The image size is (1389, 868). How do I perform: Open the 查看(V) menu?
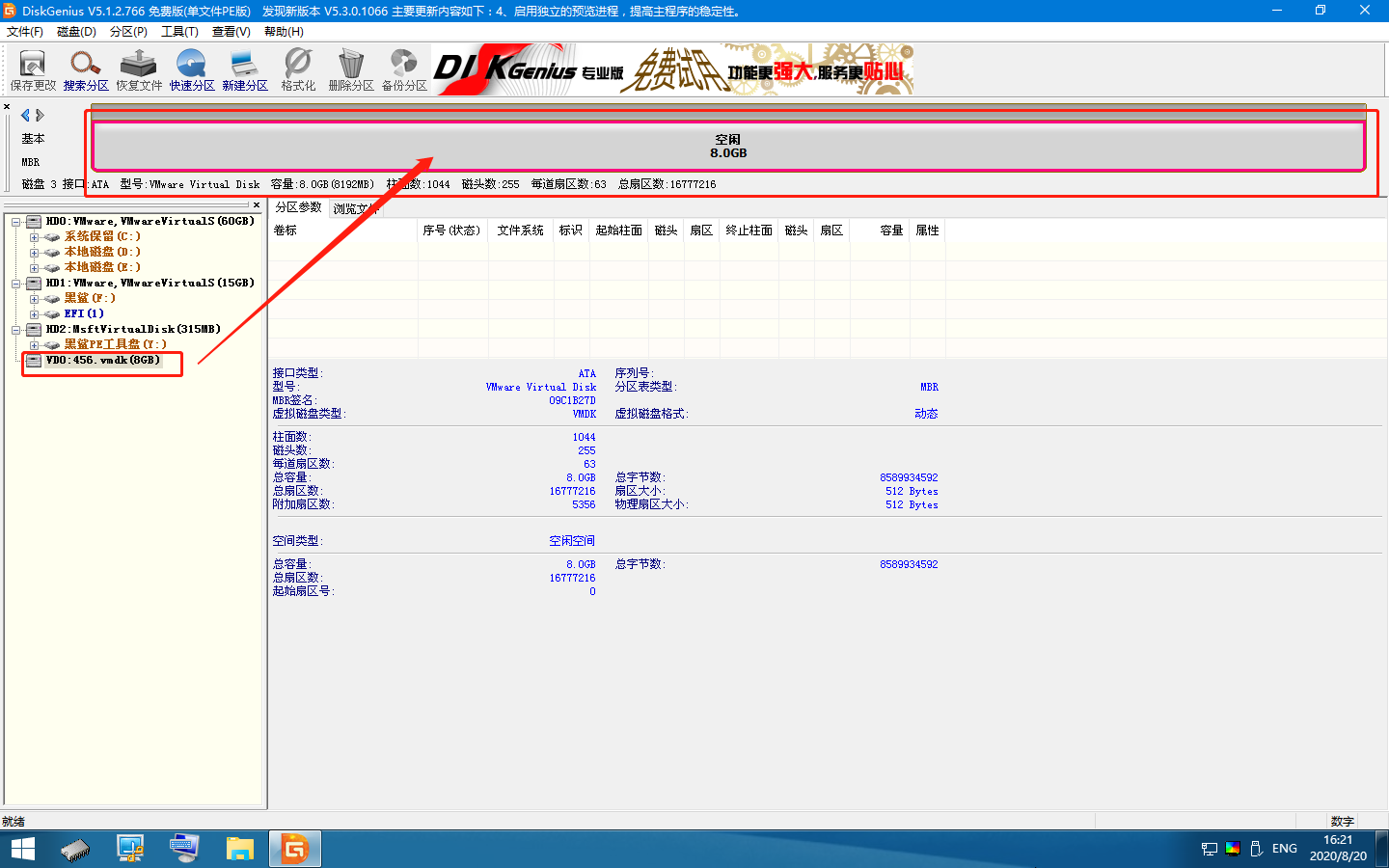(231, 32)
